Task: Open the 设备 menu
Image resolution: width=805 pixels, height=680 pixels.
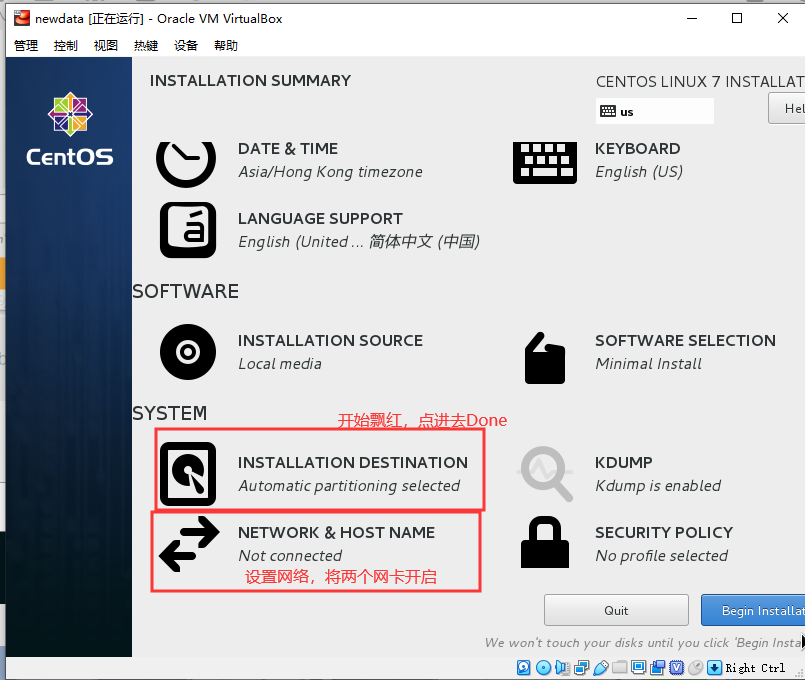Action: tap(185, 44)
